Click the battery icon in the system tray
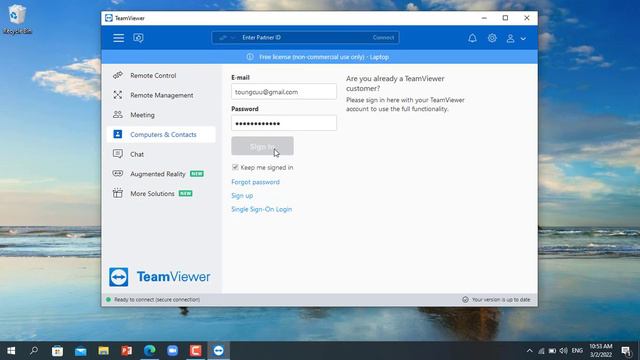This screenshot has width=640, height=360. (x=552, y=351)
